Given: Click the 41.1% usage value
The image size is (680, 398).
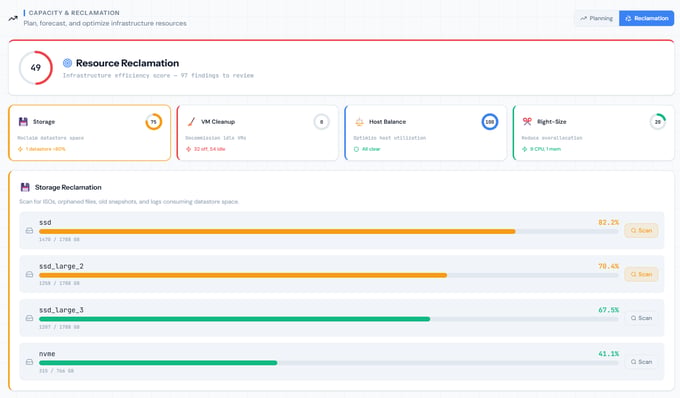Looking at the screenshot, I should pos(608,354).
